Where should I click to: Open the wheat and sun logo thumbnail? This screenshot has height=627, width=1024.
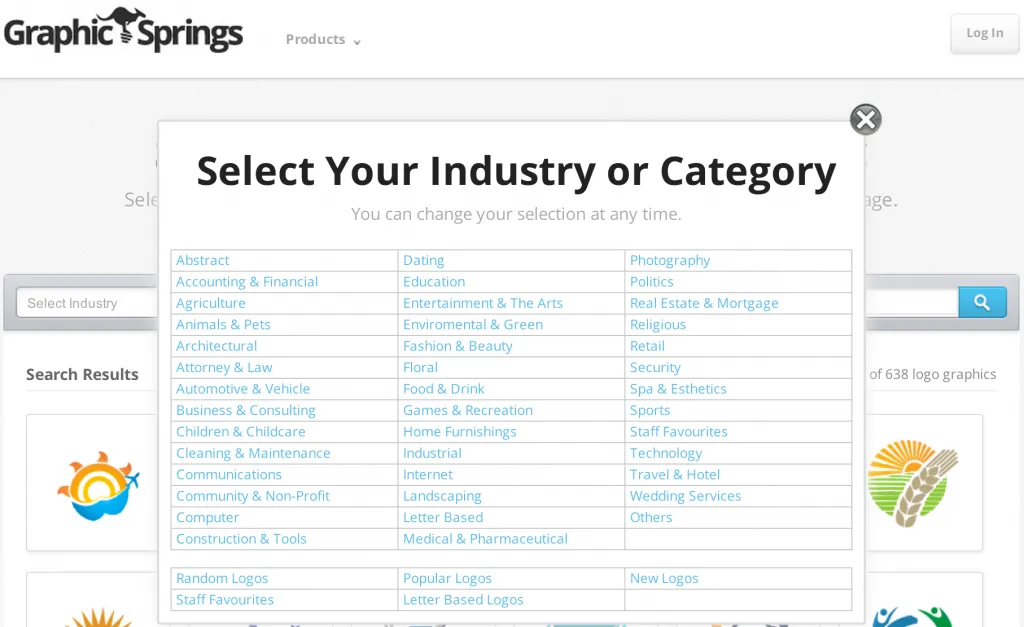pyautogui.click(x=912, y=482)
